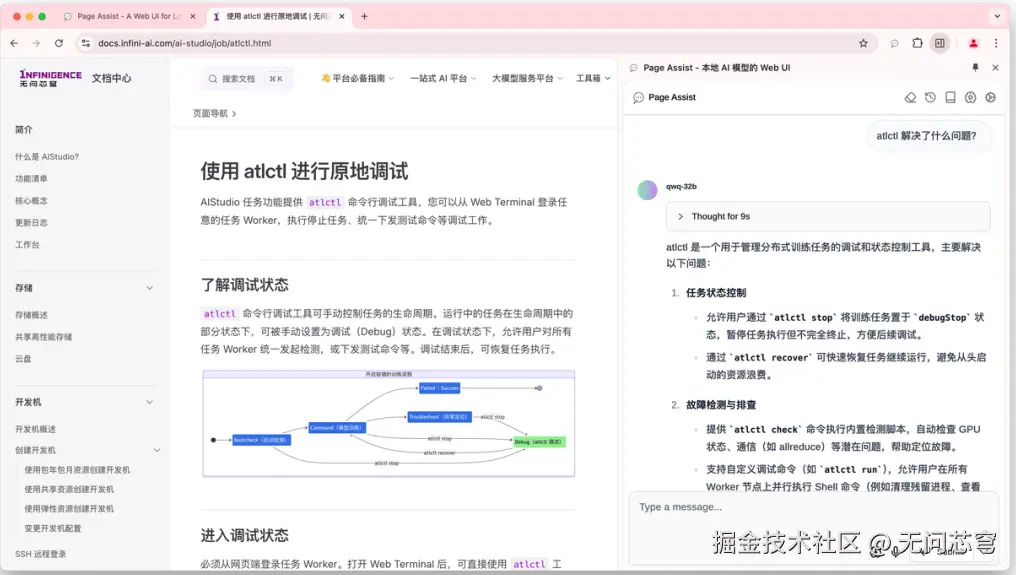This screenshot has height=575, width=1016.
Task: Open the 工具箱 dropdown menu
Action: point(593,78)
